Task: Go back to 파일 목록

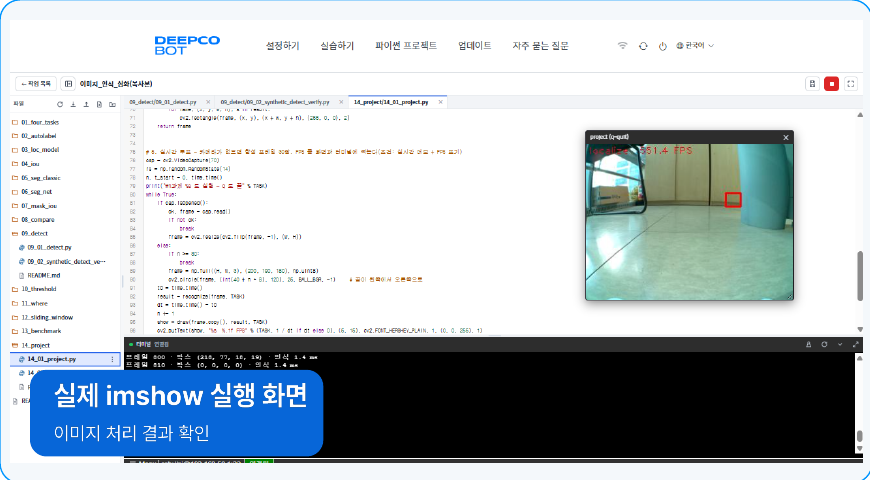Action: coord(36,84)
